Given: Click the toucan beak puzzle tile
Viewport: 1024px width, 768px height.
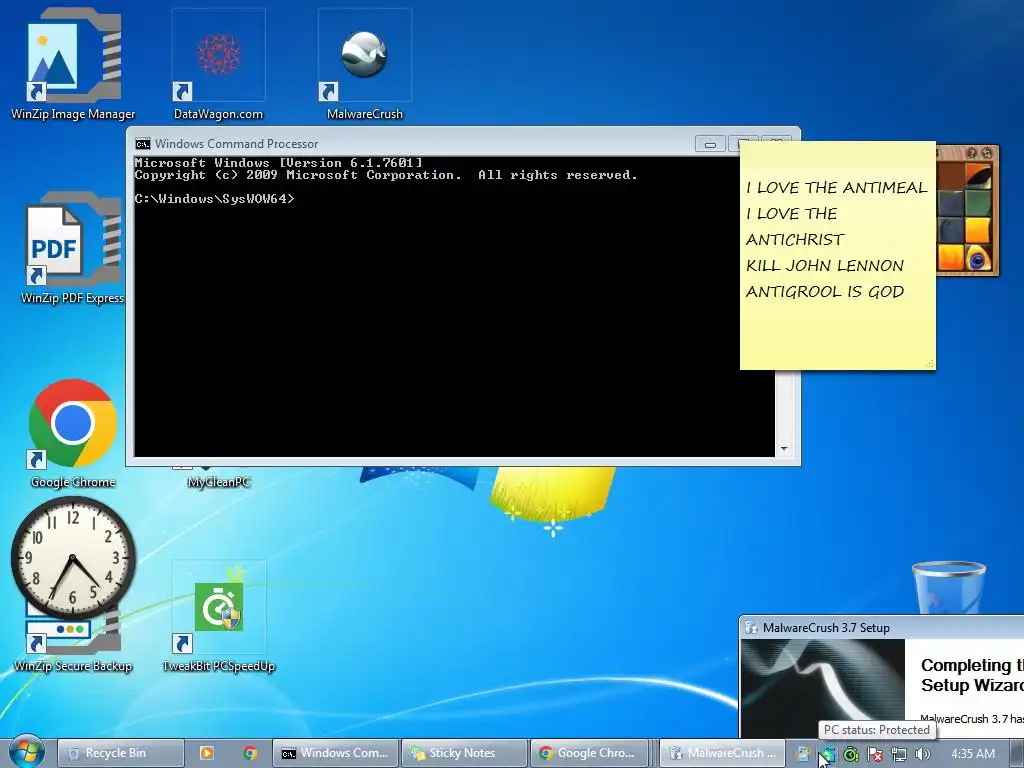Looking at the screenshot, I should click(978, 176).
